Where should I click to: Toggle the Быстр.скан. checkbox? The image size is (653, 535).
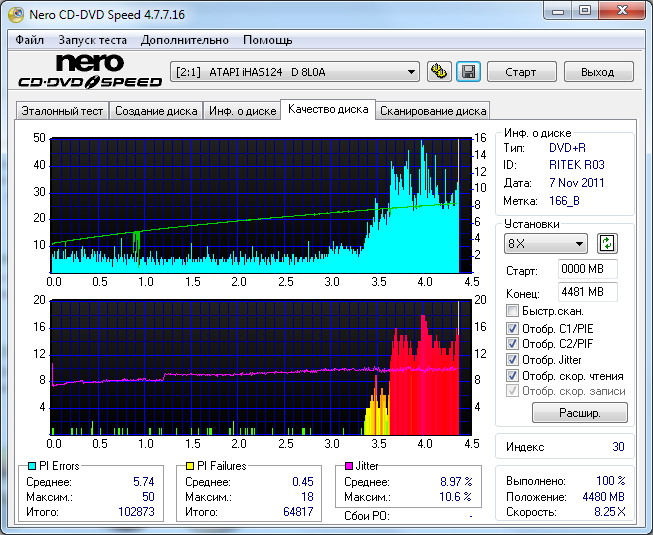pyautogui.click(x=512, y=311)
